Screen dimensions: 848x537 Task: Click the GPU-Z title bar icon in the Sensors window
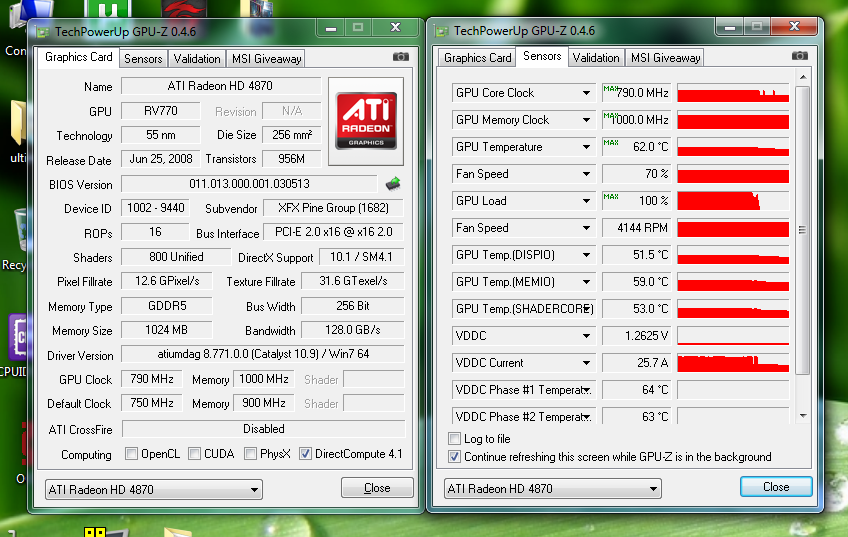click(x=441, y=31)
